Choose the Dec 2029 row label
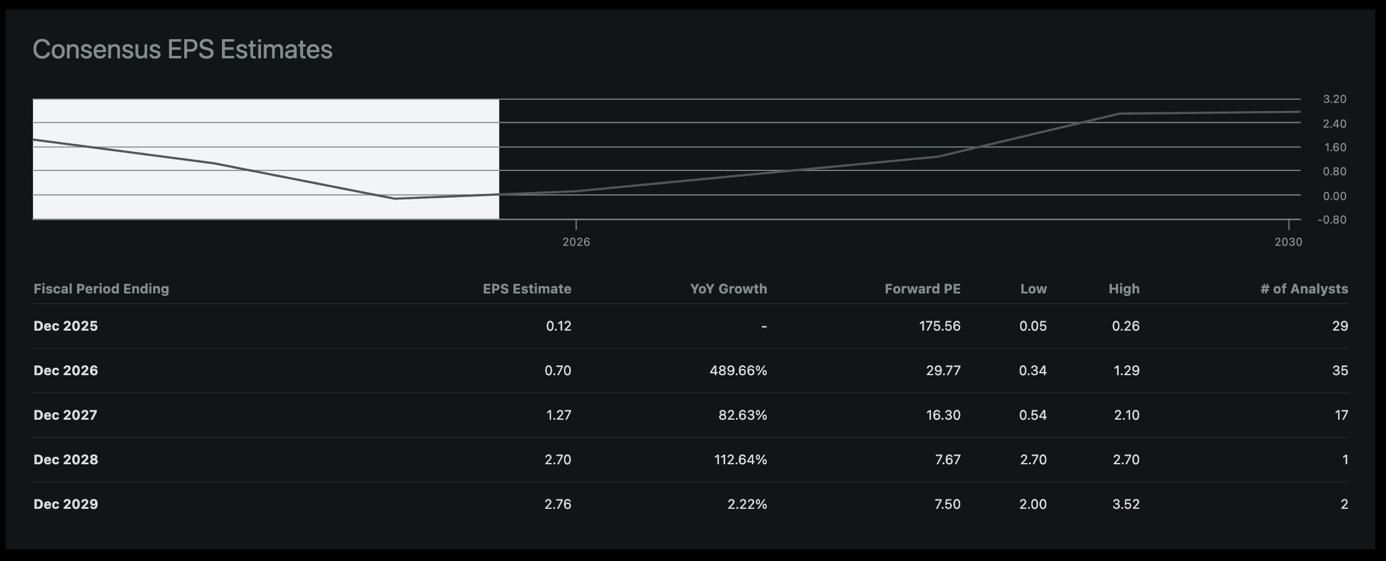1386x561 pixels. pos(66,504)
